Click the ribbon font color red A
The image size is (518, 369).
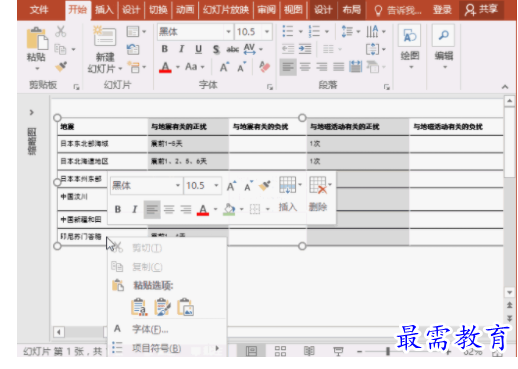pyautogui.click(x=165, y=67)
